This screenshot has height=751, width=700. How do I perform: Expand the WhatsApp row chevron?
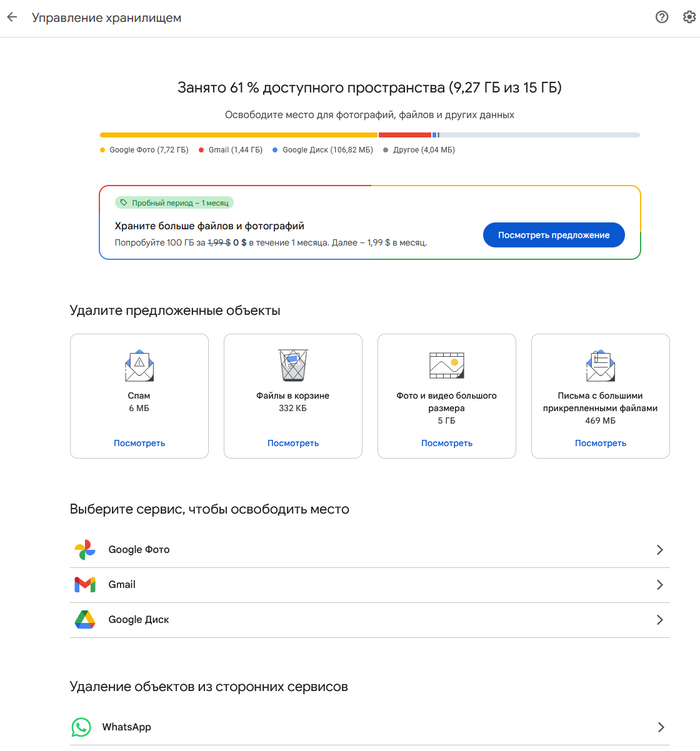[660, 727]
